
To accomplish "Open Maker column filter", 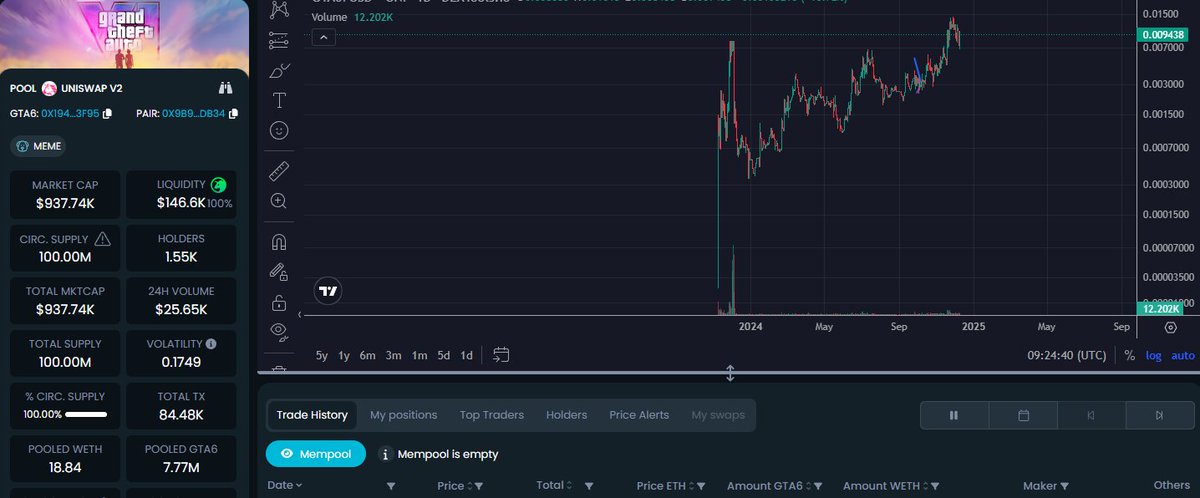I will point(1065,486).
